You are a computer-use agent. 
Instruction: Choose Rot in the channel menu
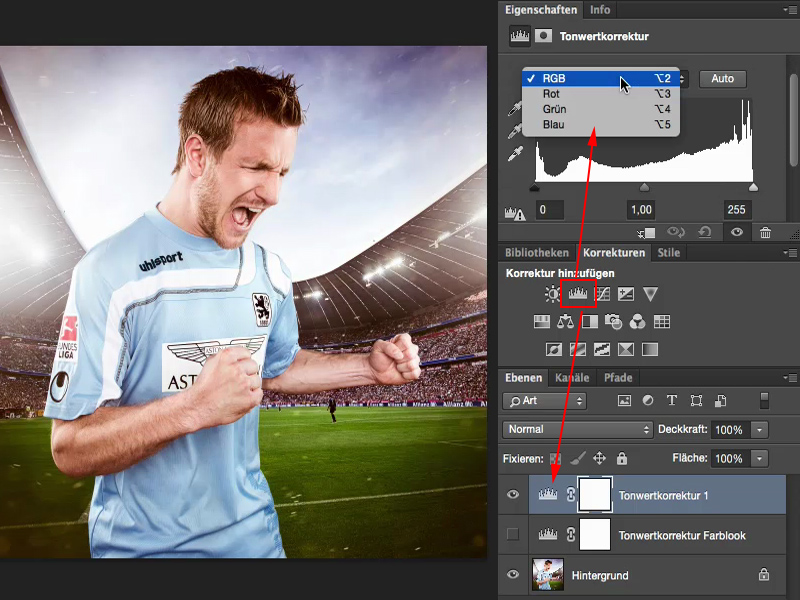[601, 94]
